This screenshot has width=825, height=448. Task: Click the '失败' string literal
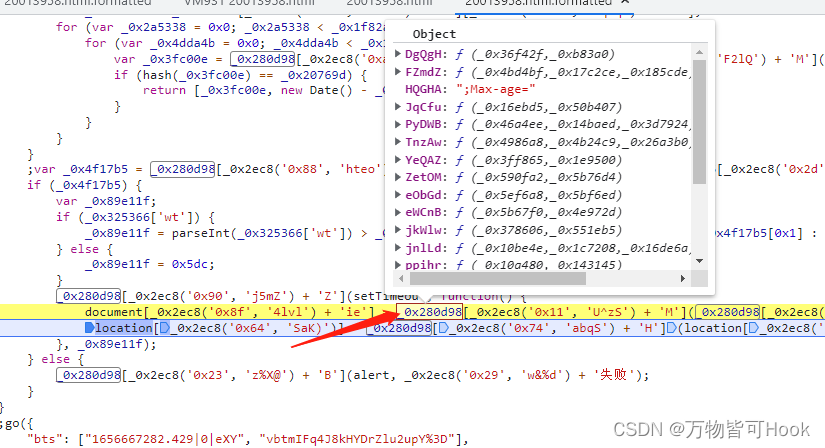point(613,375)
